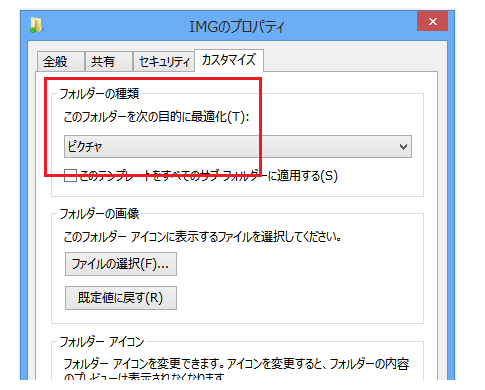
Task: Switch to the 全般 tab
Action: (60, 62)
